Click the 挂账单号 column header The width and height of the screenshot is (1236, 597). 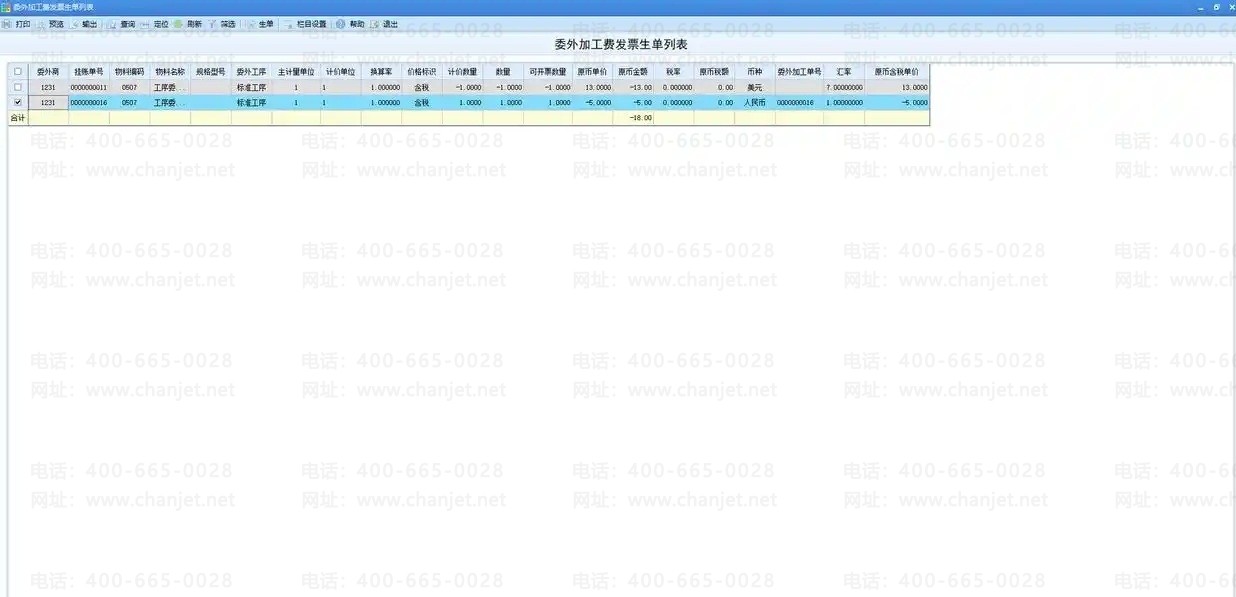(x=89, y=72)
